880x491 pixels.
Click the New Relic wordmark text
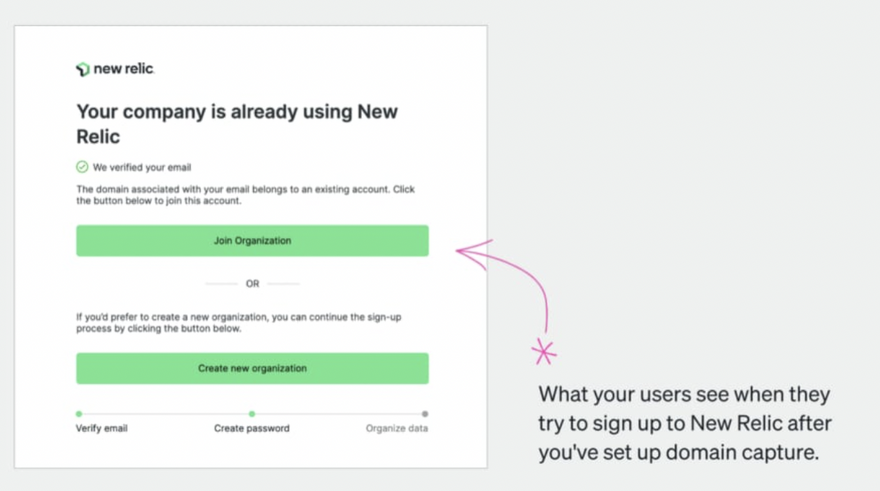click(124, 69)
